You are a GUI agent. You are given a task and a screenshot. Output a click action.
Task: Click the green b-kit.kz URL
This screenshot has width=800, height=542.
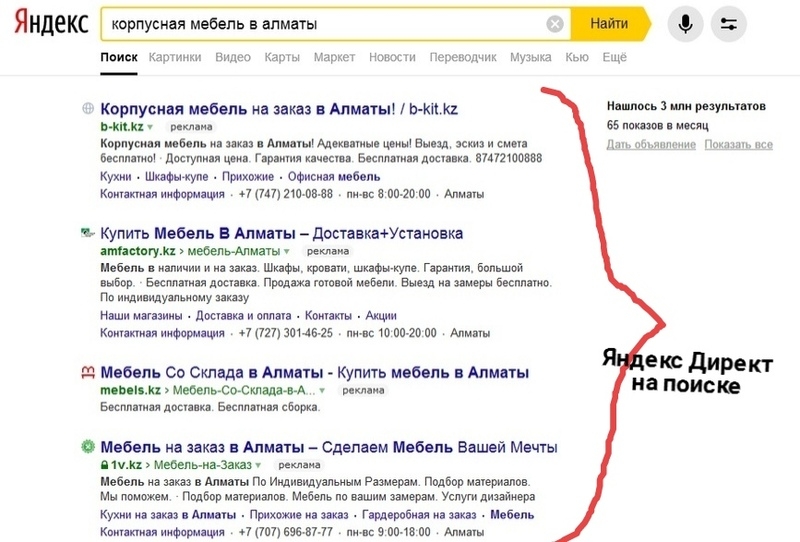coord(122,127)
